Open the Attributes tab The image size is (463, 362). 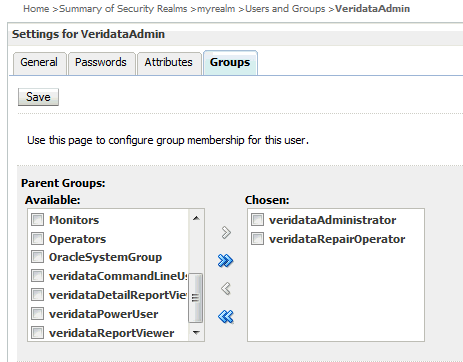pyautogui.click(x=169, y=62)
